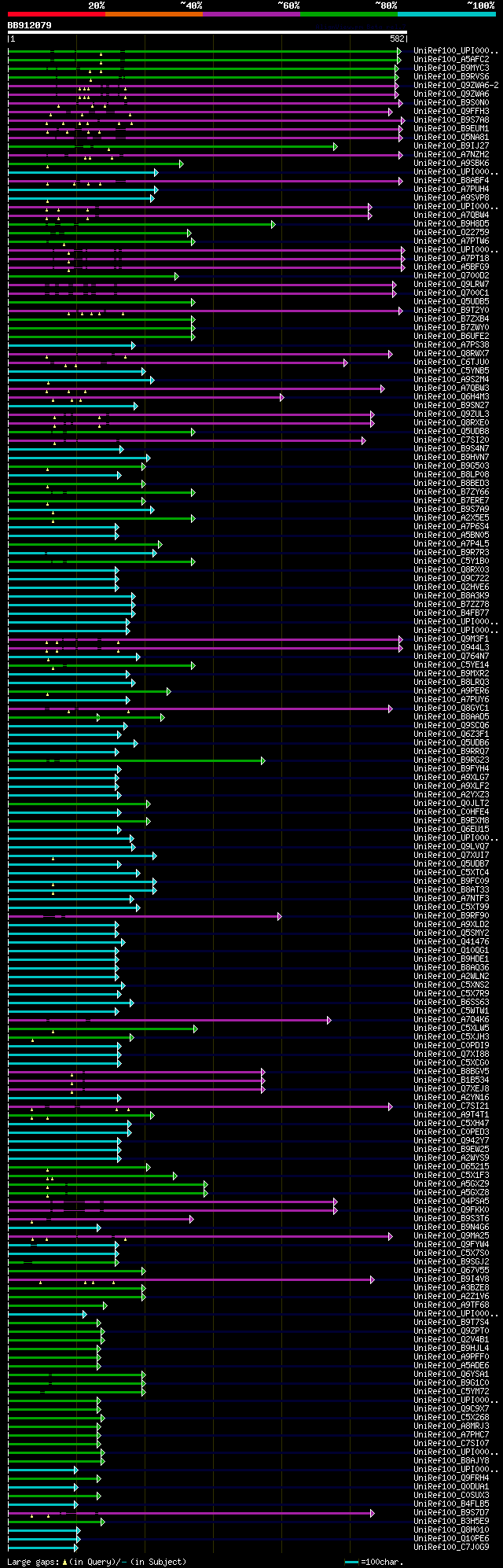This screenshot has width=503, height=1568.
Task: Open hit UniRef100_B9S7A8
Action: [451, 120]
